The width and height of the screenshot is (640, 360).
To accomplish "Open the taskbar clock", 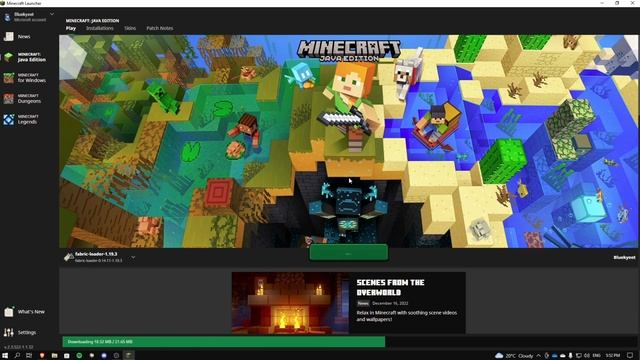I will coord(613,356).
